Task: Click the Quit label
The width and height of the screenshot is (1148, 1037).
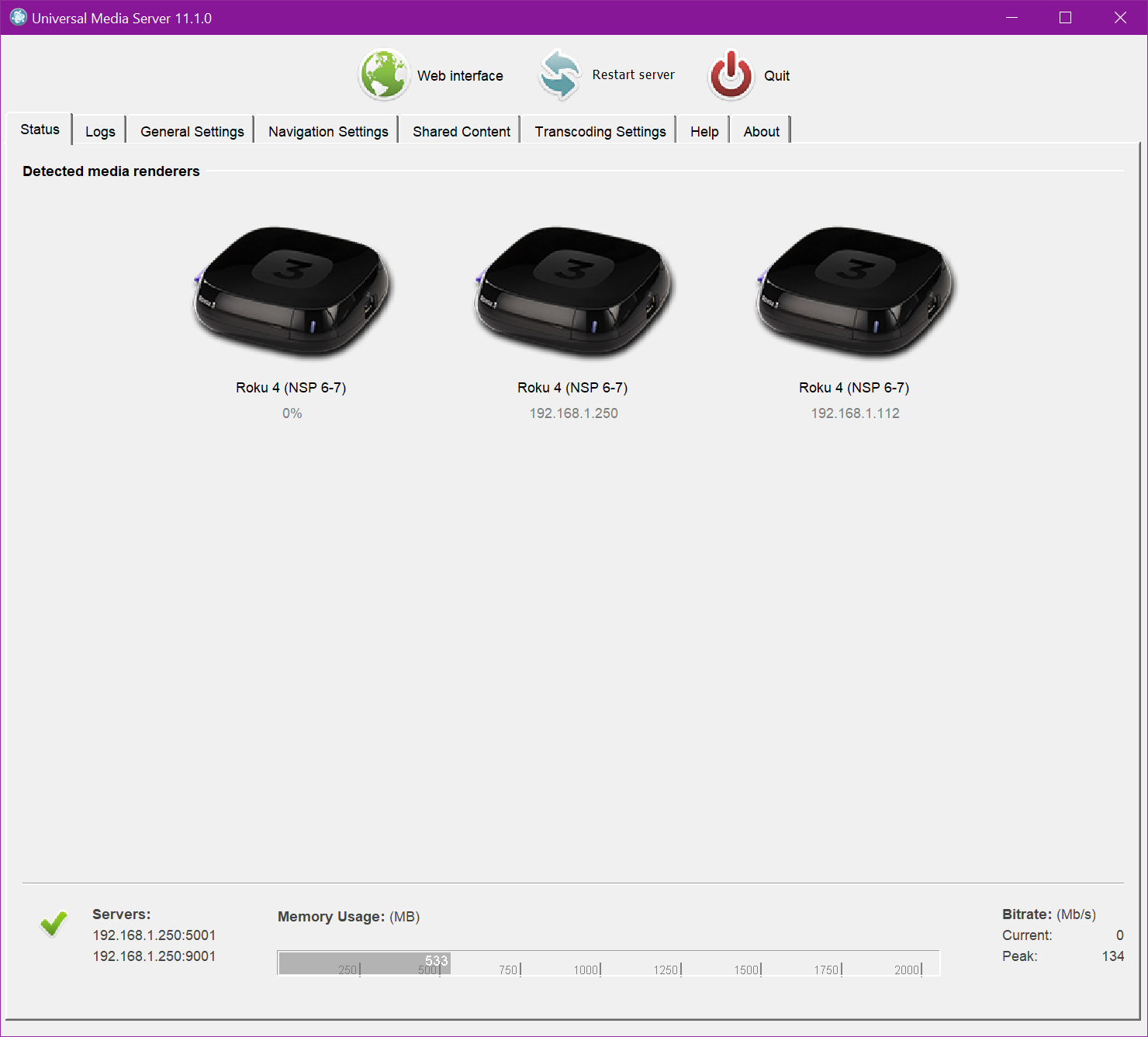Action: 776,76
